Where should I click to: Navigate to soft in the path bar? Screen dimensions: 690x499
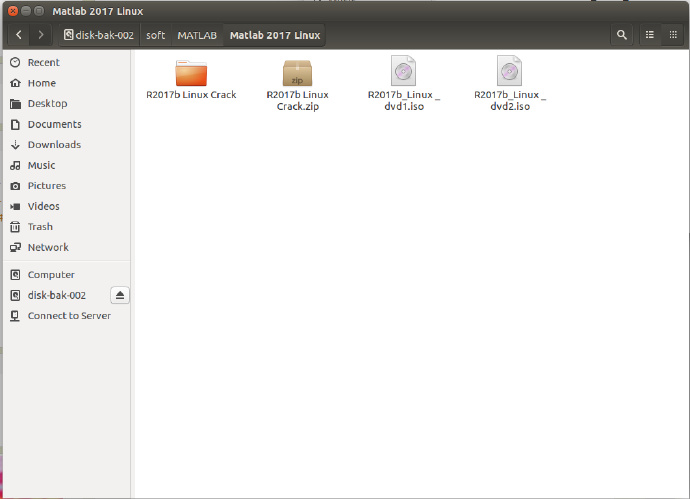[x=155, y=35]
